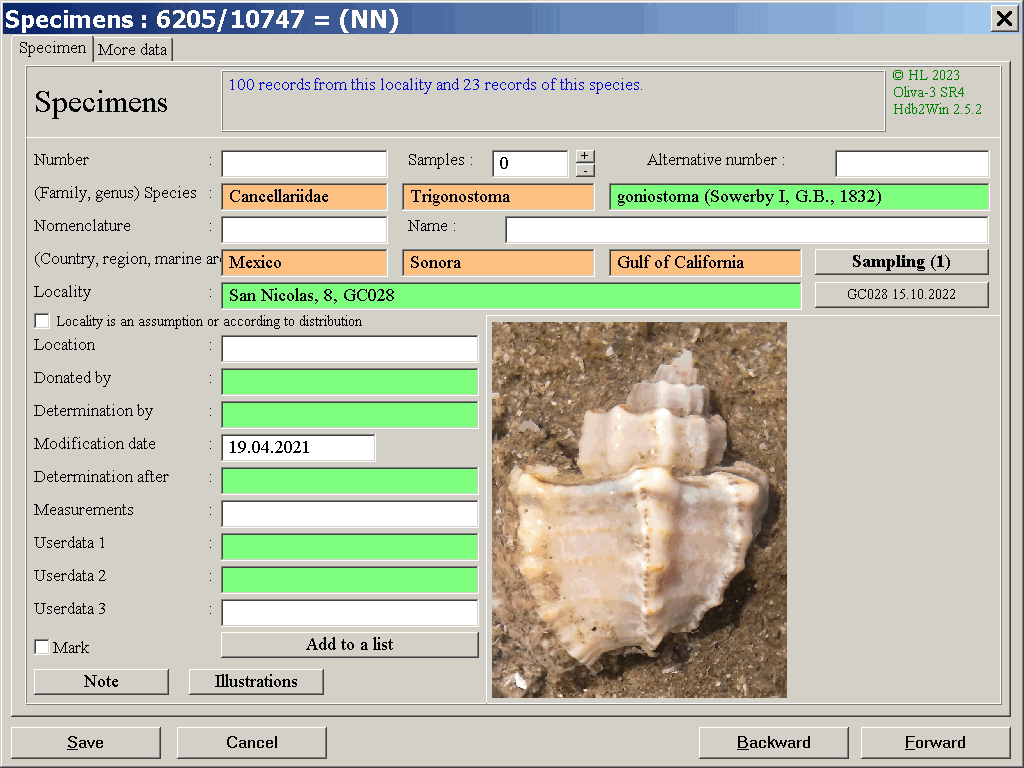The width and height of the screenshot is (1024, 768).
Task: Open the Note for this specimen
Action: tap(101, 681)
